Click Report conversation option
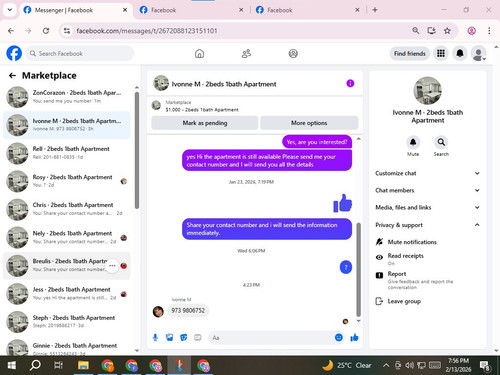This screenshot has width=500, height=375. click(x=427, y=280)
